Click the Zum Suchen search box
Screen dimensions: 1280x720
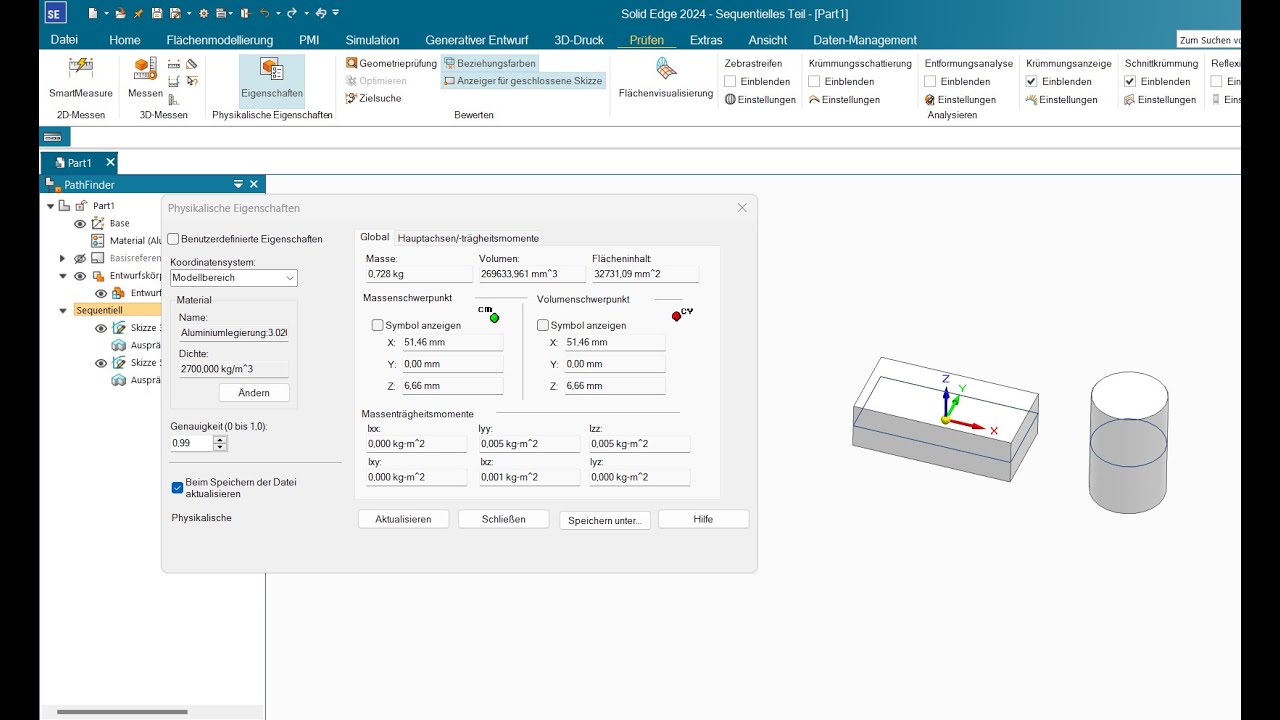(x=1209, y=40)
